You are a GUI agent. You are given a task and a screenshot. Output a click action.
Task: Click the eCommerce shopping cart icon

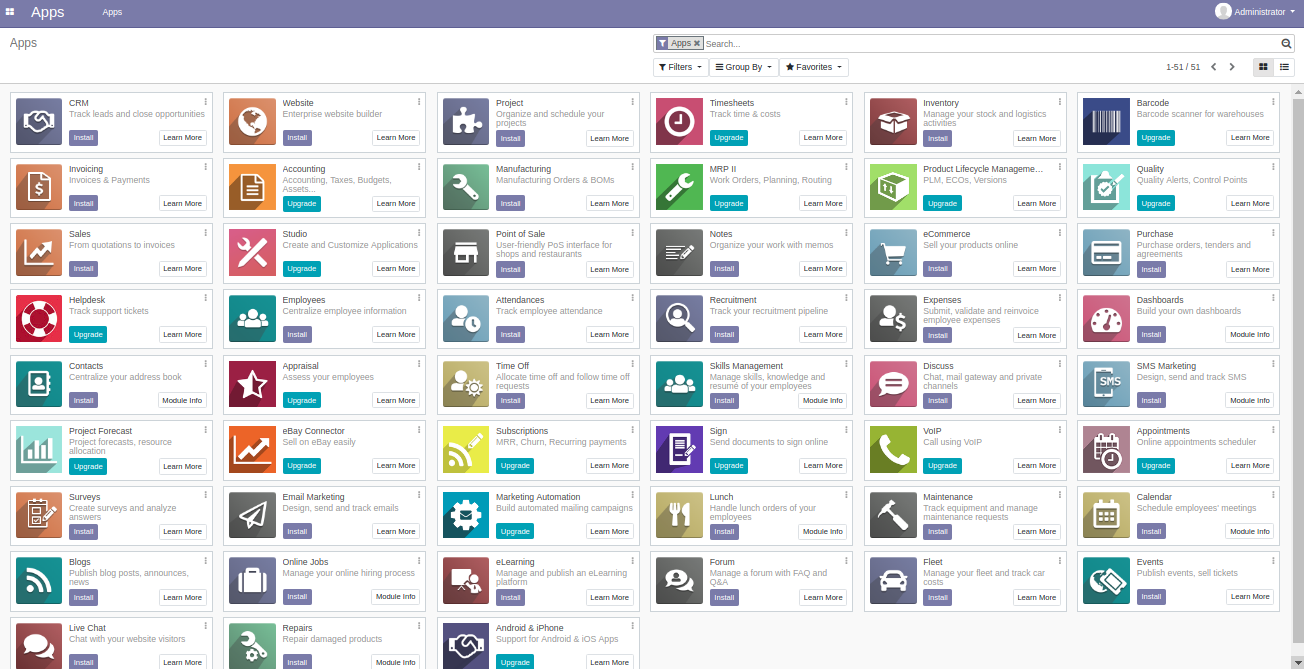[893, 253]
